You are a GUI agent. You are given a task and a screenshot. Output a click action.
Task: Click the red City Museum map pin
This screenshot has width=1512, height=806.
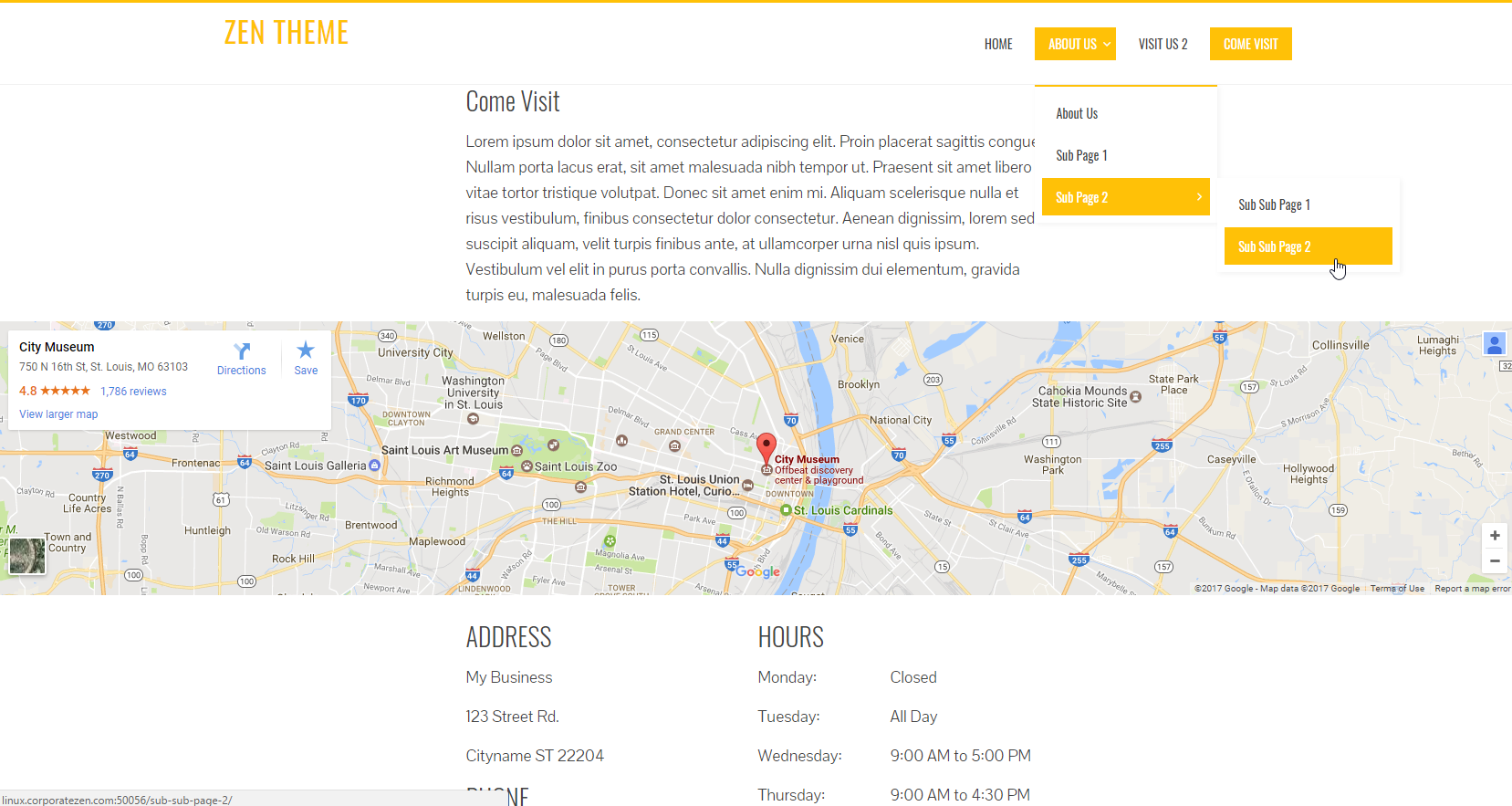(x=766, y=449)
